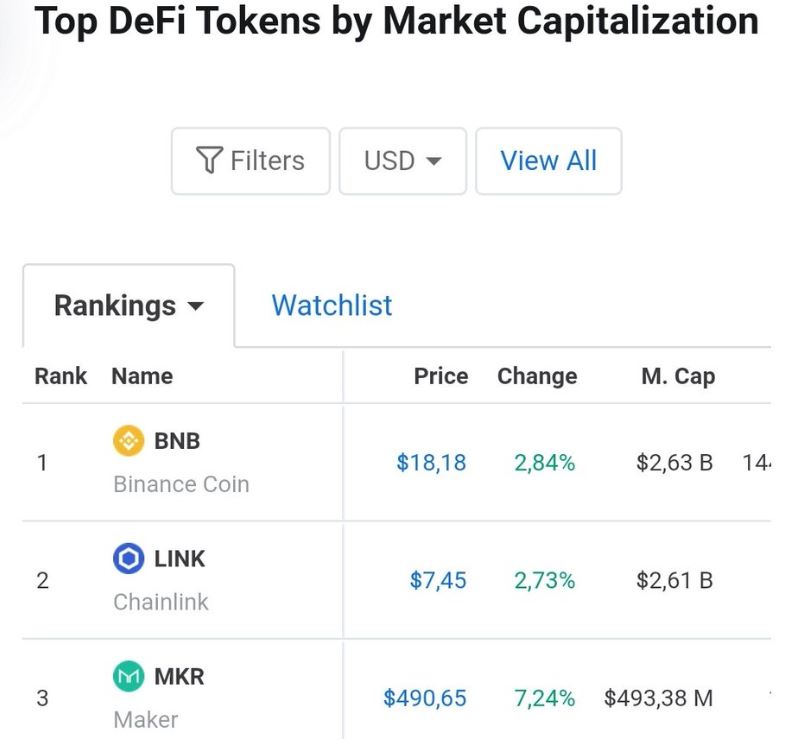Open the Filters button
This screenshot has width=797, height=739.
pyautogui.click(x=250, y=161)
